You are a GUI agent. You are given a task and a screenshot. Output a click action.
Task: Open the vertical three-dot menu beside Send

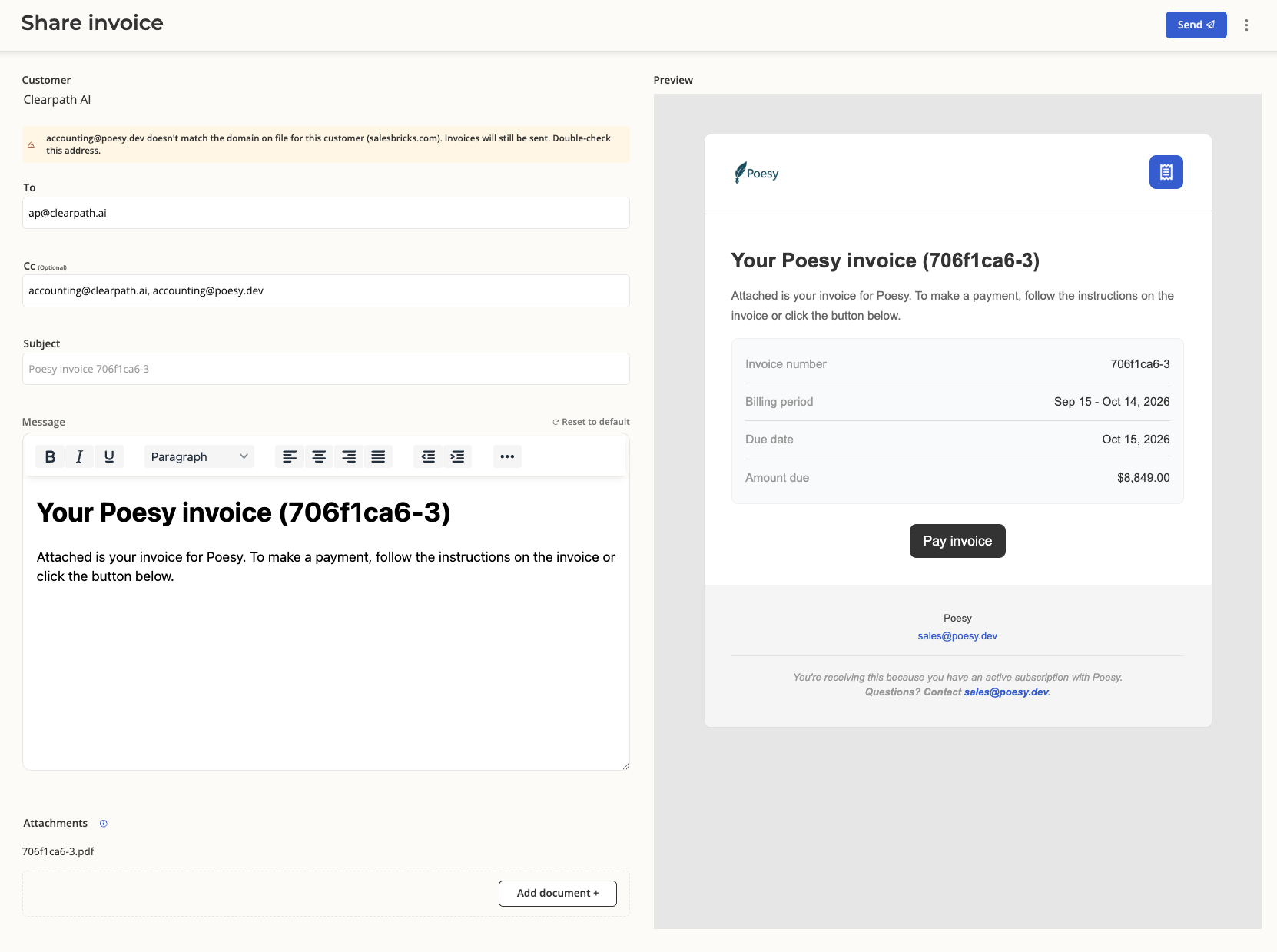1246,25
